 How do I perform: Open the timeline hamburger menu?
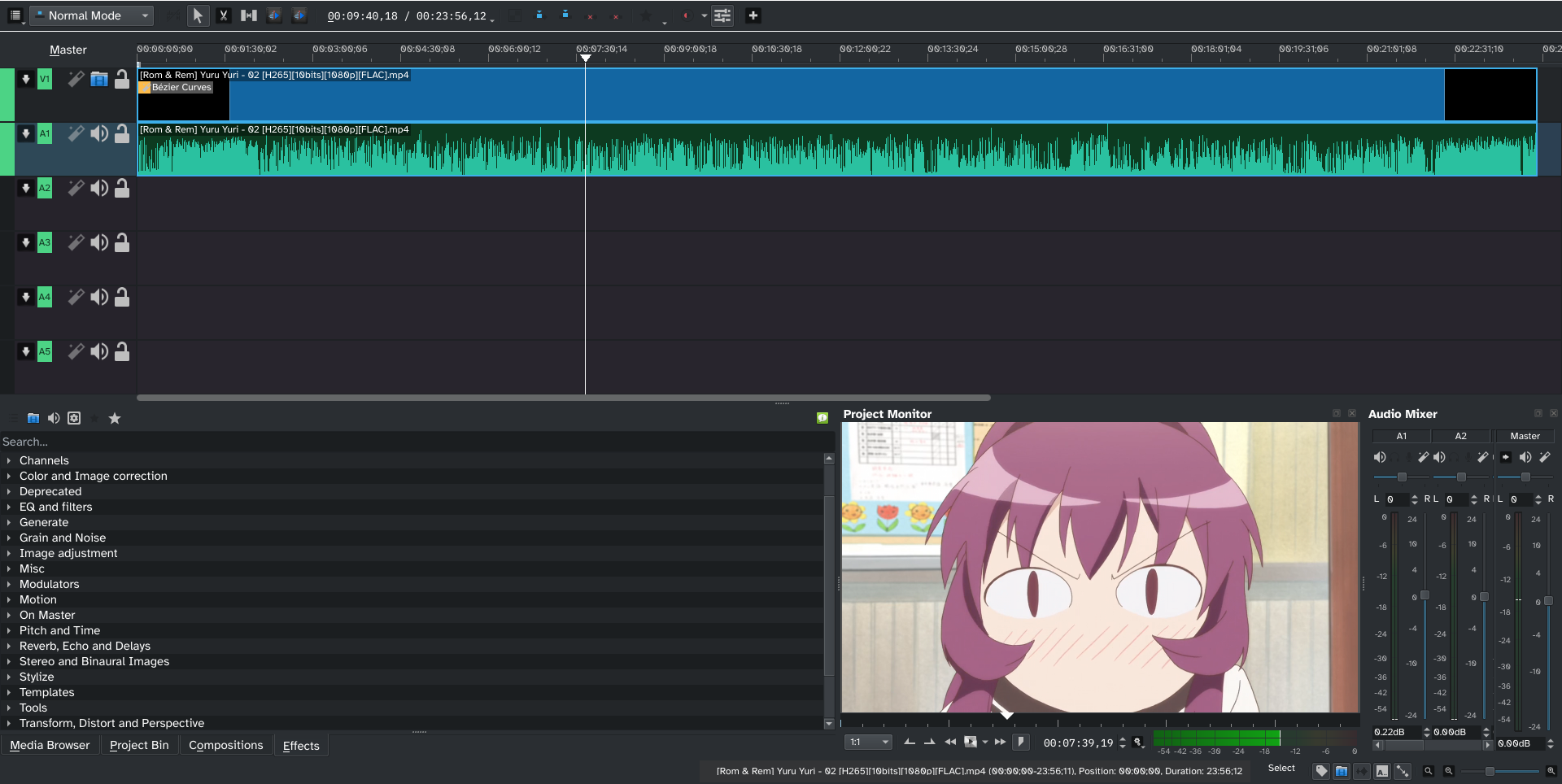15,15
